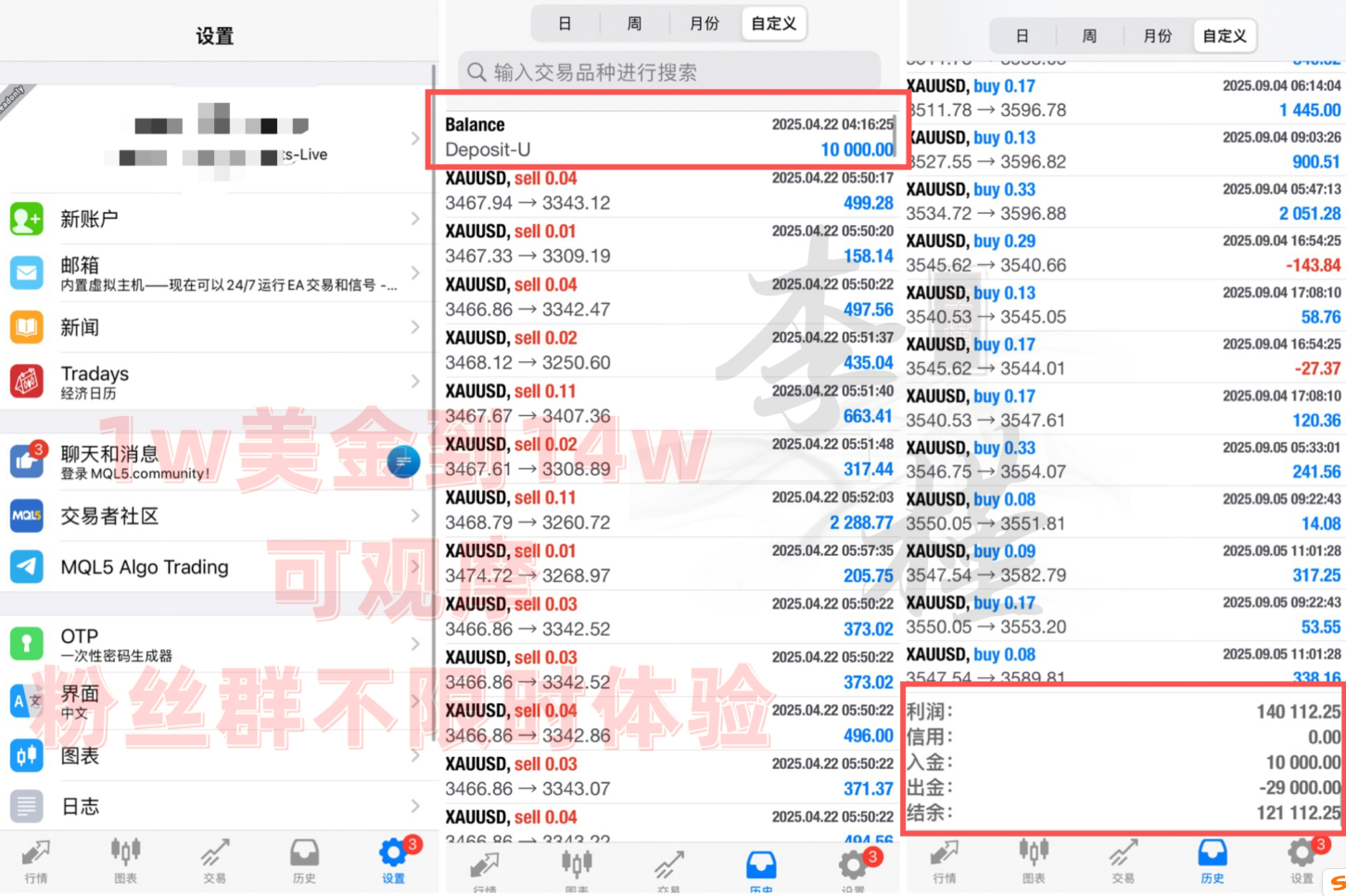Select the Tradays economic calendar icon

pyautogui.click(x=26, y=381)
